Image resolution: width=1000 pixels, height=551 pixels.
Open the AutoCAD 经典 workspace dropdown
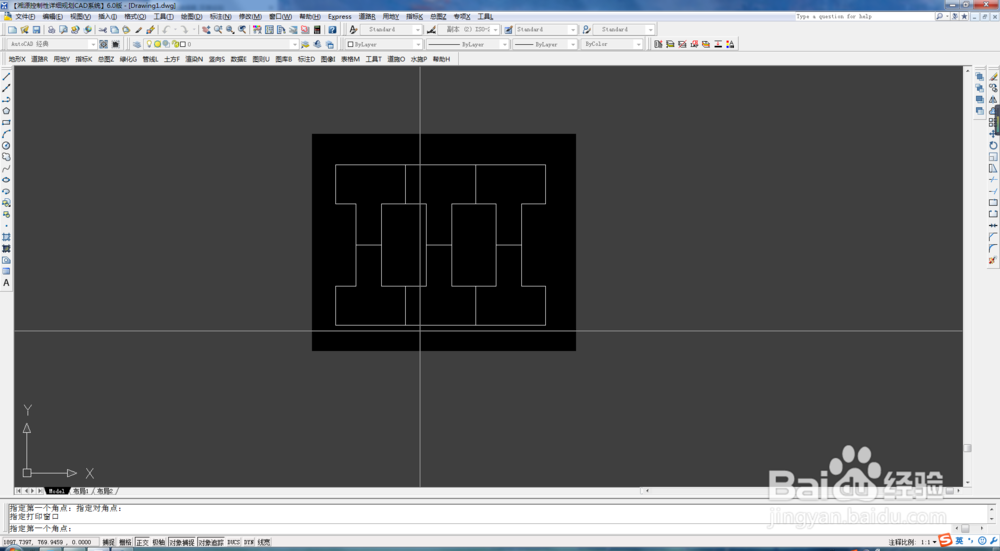pyautogui.click(x=52, y=45)
